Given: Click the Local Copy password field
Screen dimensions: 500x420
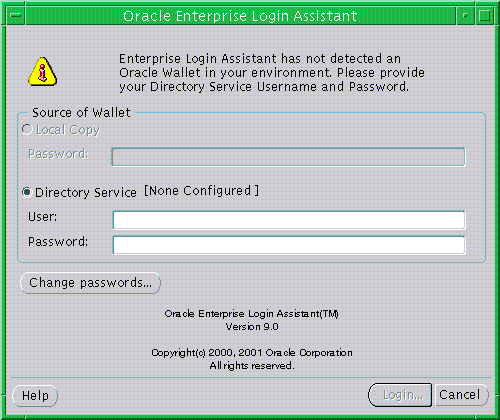Looking at the screenshot, I should 288,157.
